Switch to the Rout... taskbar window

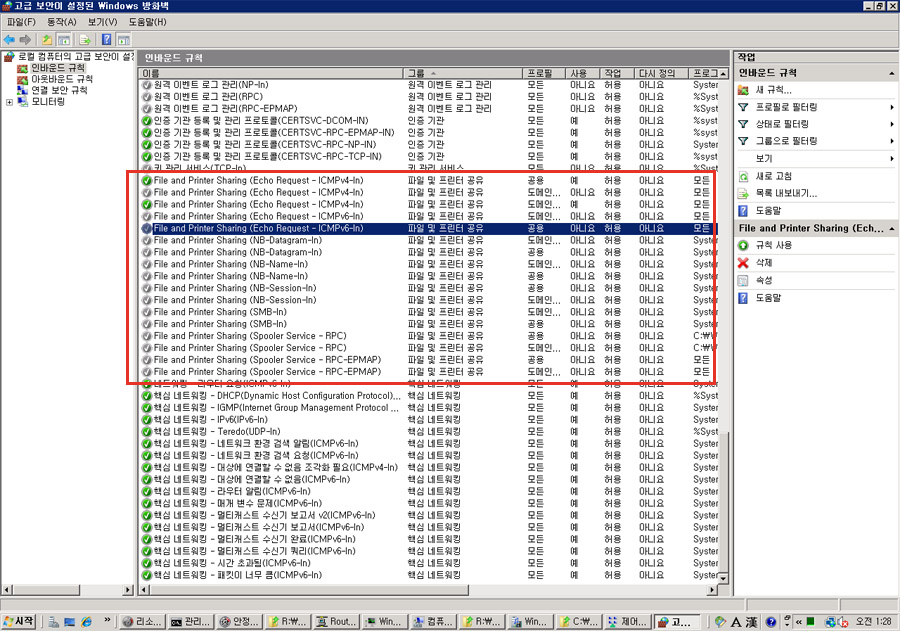pyautogui.click(x=337, y=622)
